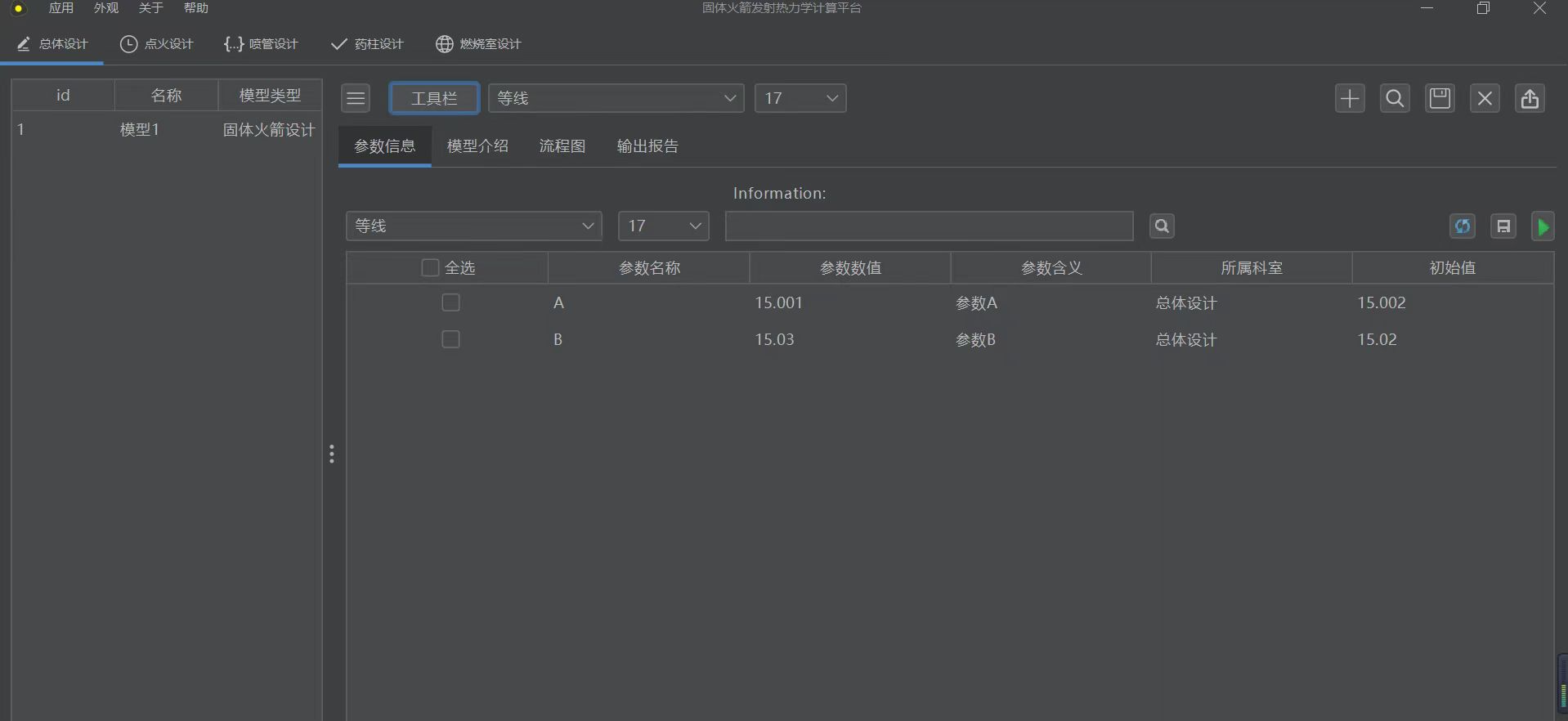Check the checkbox for parameter A row
This screenshot has height=721, width=1568.
point(450,302)
